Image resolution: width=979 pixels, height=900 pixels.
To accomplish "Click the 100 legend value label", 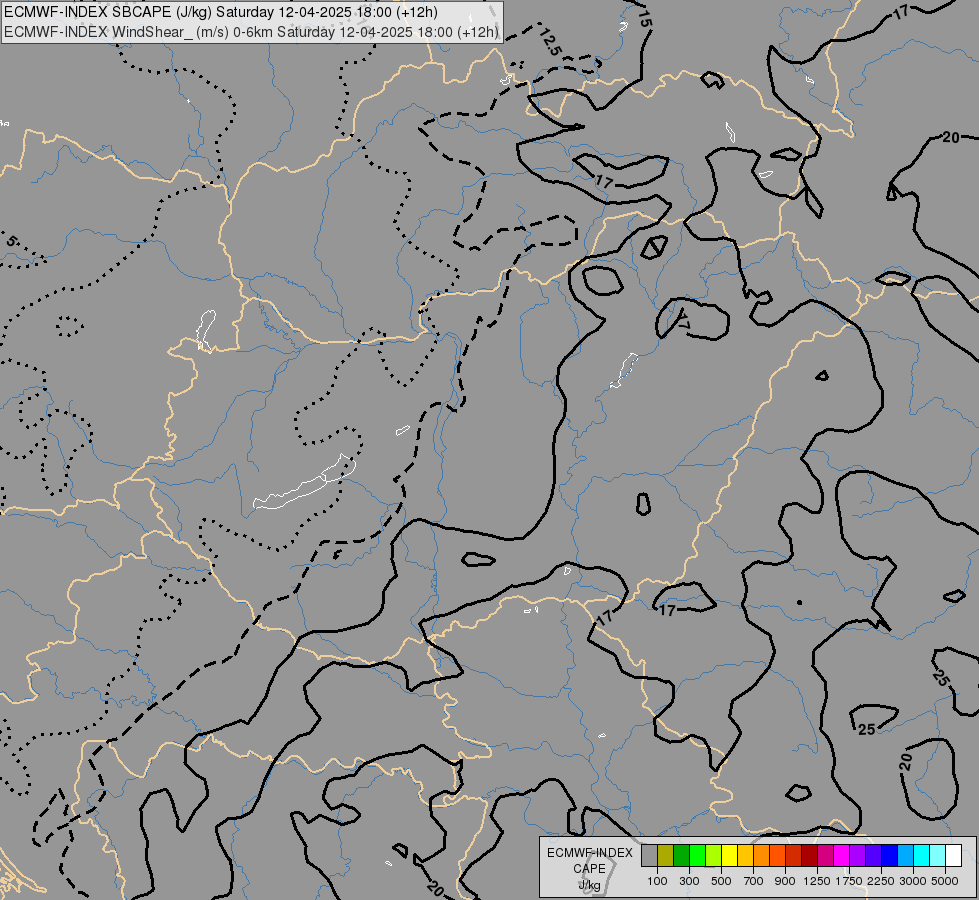I will tap(657, 881).
